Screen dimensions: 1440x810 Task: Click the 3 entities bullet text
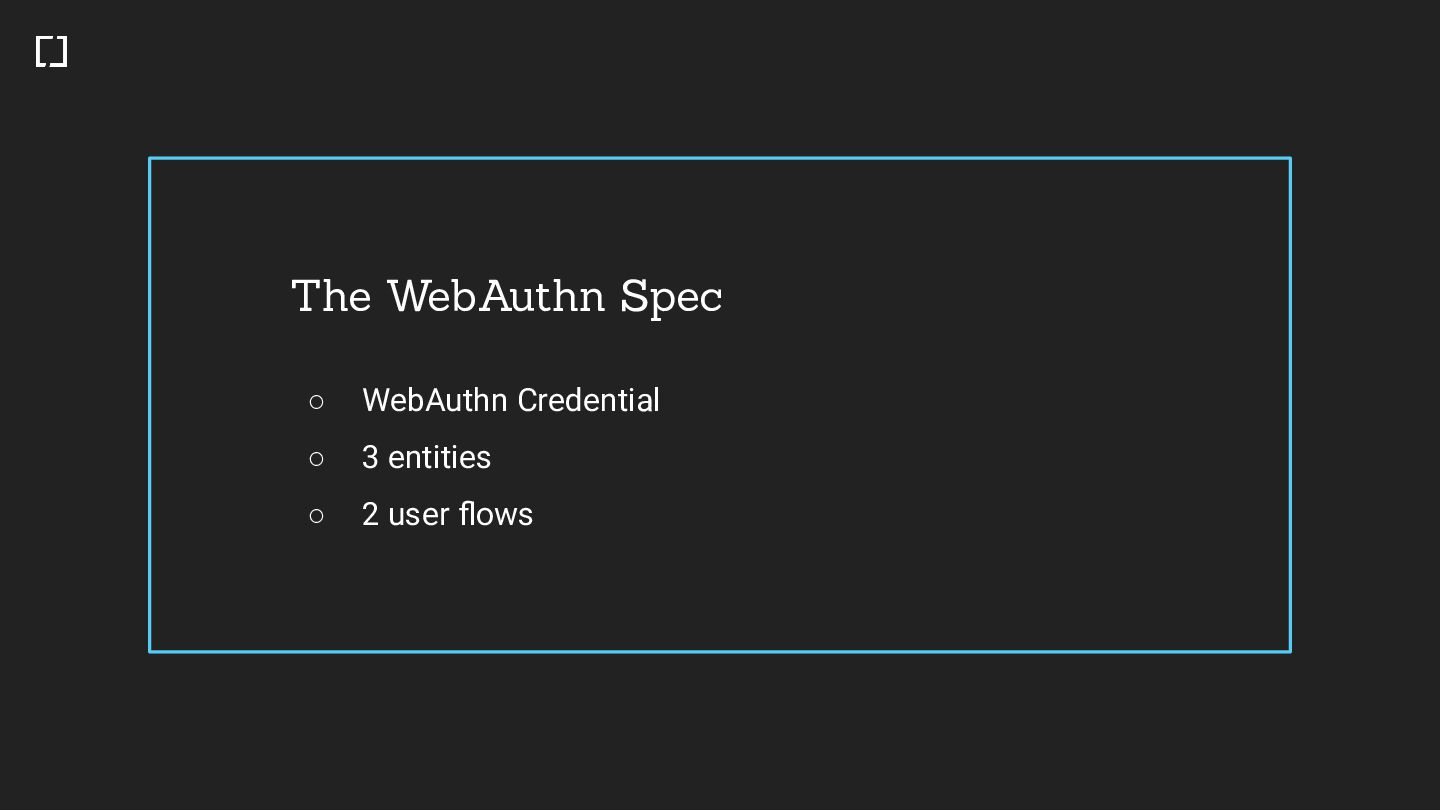[x=426, y=458]
